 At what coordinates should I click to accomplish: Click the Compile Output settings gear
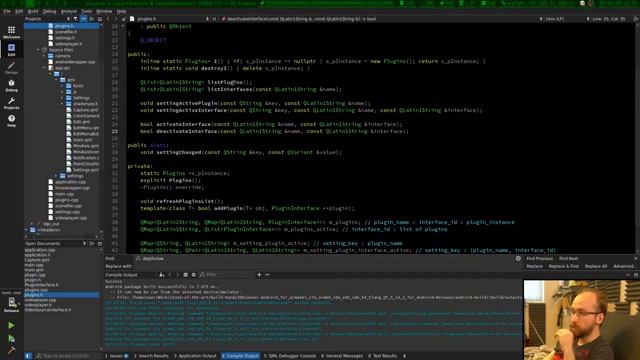[x=193, y=275]
